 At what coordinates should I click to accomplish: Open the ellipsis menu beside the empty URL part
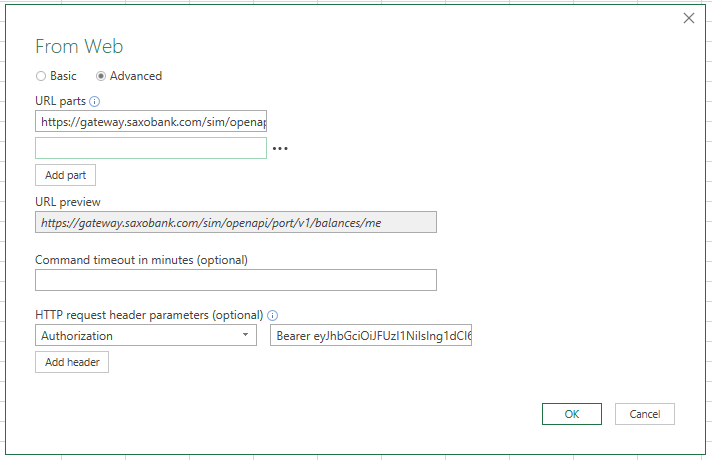tap(280, 149)
